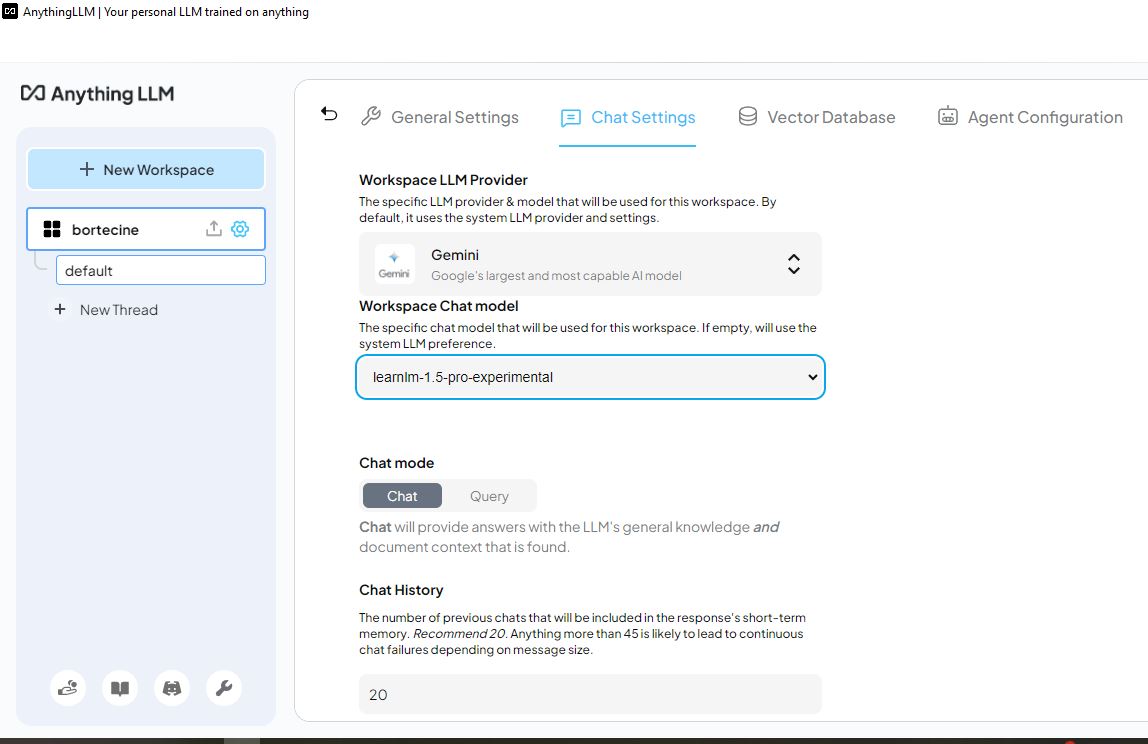
Task: Click the grid icon beside bortecine
Action: point(52,229)
